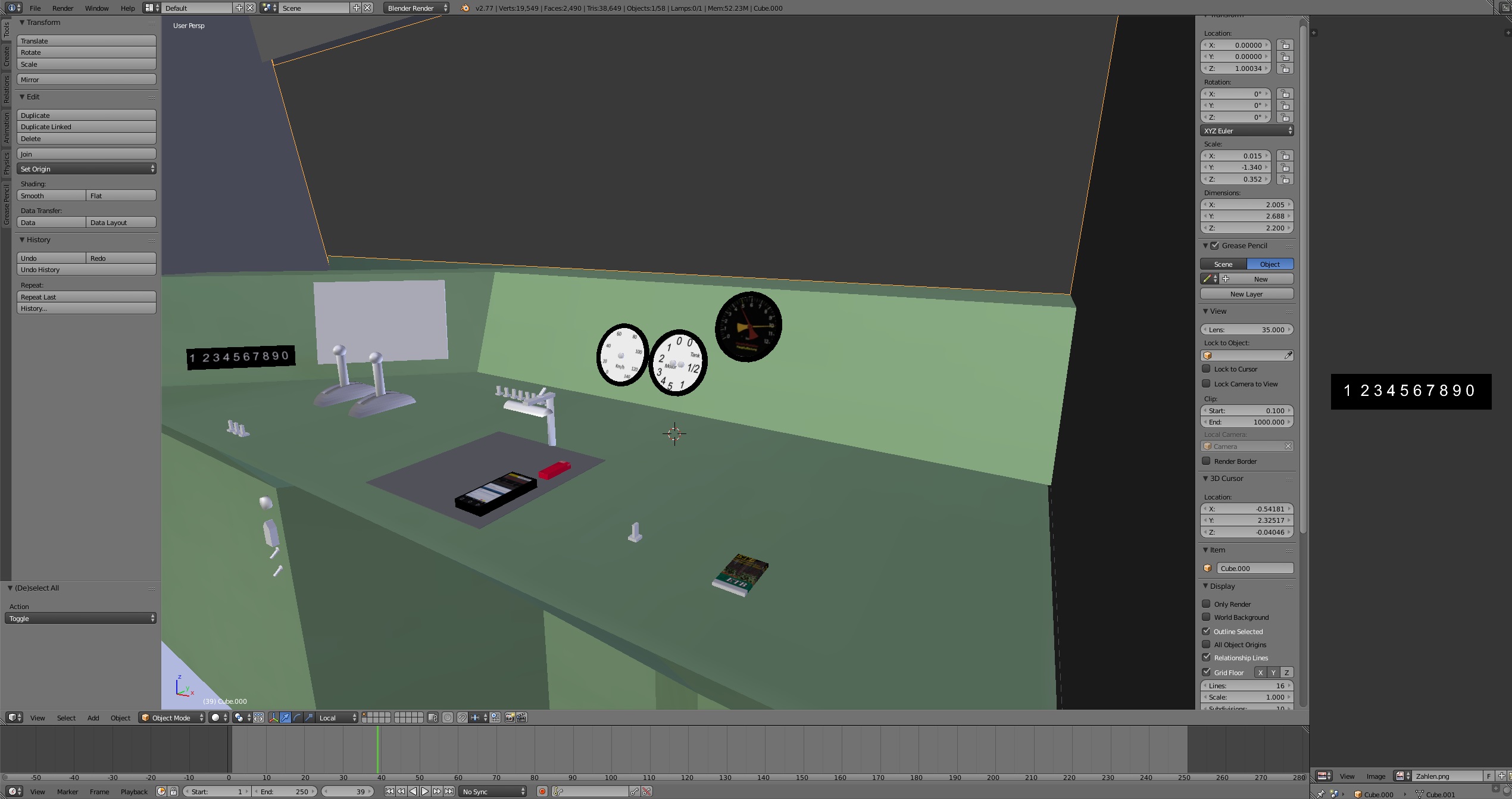This screenshot has width=1512, height=799.
Task: Click the Smooth shading button
Action: click(51, 196)
